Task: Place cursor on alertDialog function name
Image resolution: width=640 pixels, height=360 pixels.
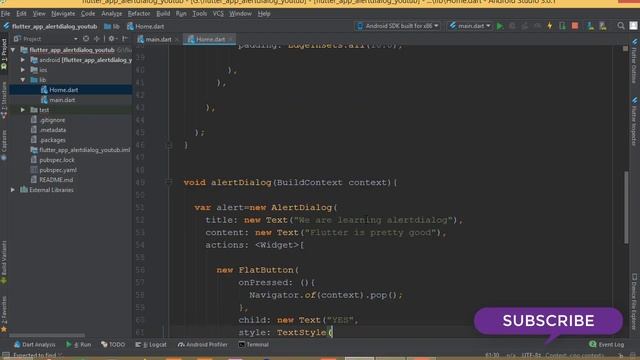Action: click(x=241, y=182)
